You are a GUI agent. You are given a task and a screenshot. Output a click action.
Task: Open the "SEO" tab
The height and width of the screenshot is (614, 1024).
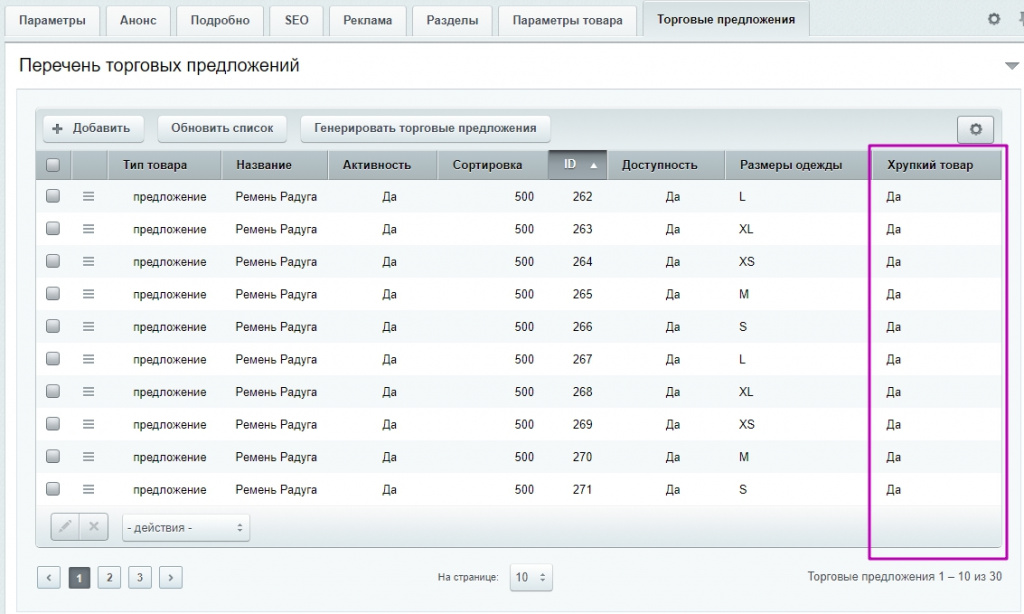296,20
